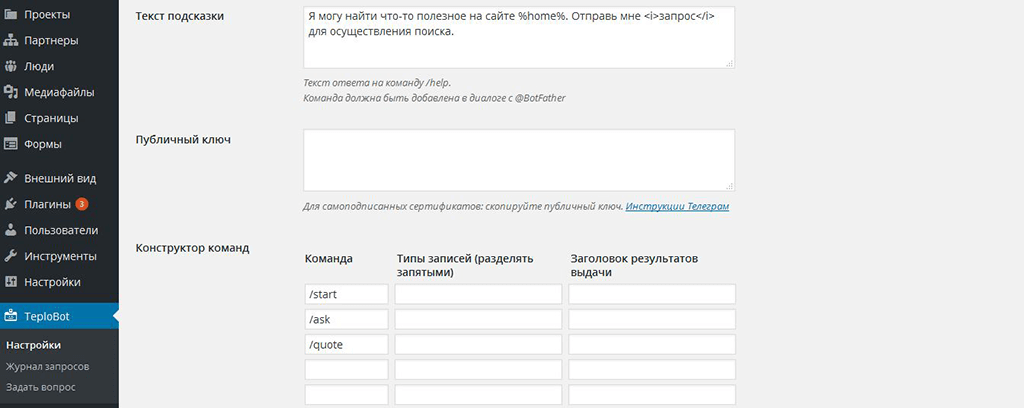
Task: Click the Типы записей column header
Action: point(465,266)
